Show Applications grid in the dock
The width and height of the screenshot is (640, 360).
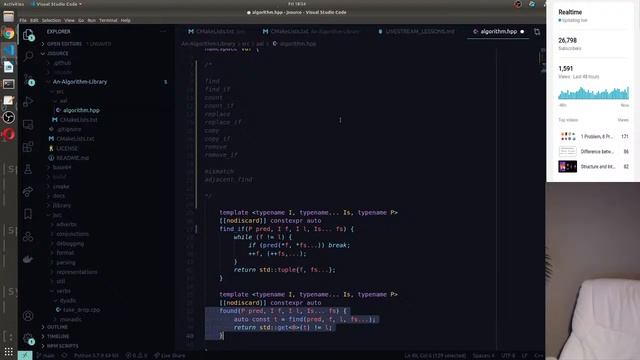pyautogui.click(x=9, y=351)
